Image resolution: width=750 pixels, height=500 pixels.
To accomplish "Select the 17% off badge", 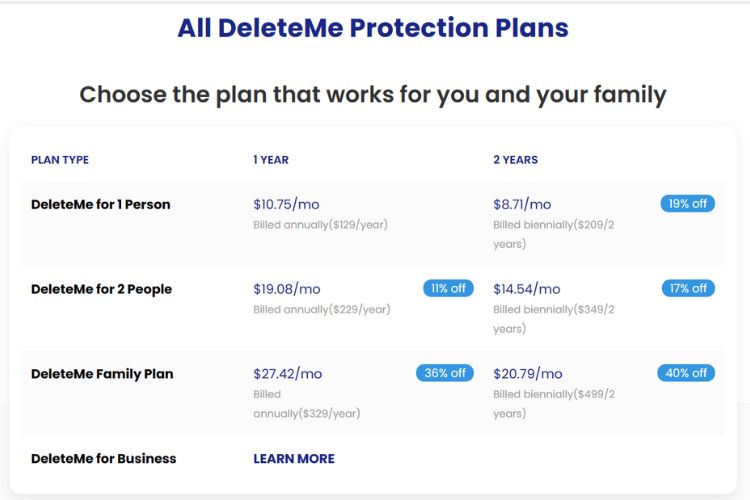I will click(x=688, y=288).
